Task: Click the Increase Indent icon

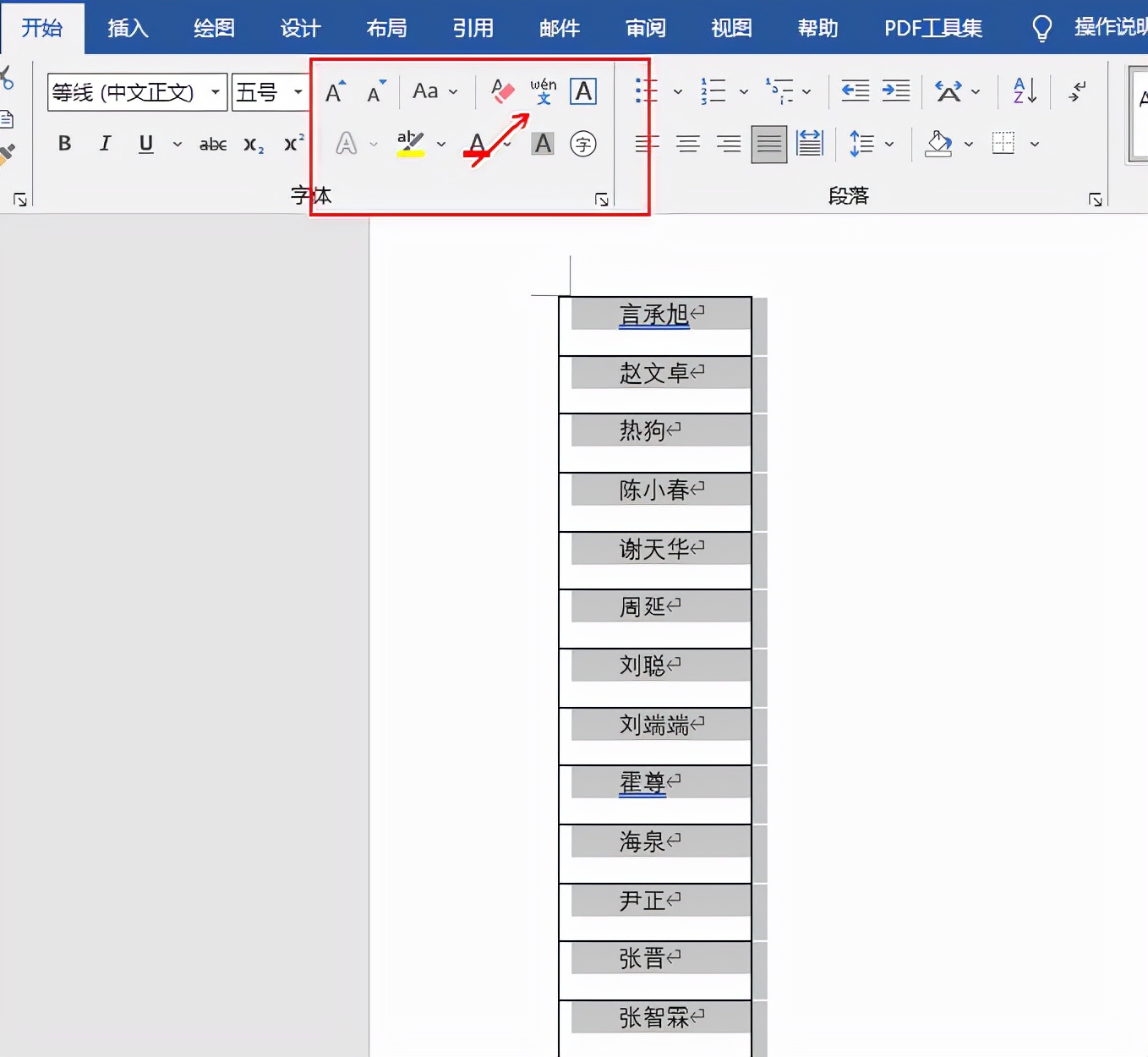Action: [x=896, y=91]
